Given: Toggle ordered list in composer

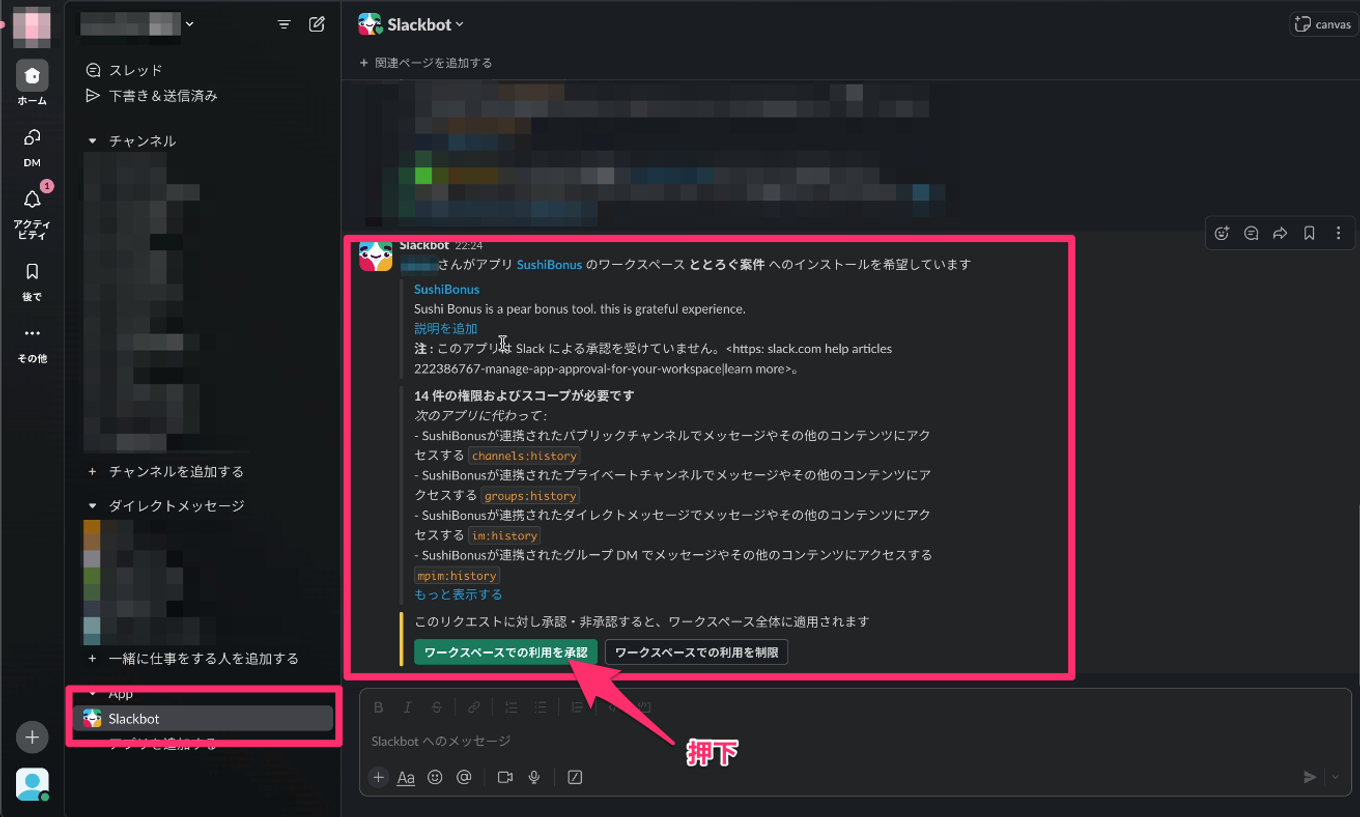Looking at the screenshot, I should pos(511,707).
